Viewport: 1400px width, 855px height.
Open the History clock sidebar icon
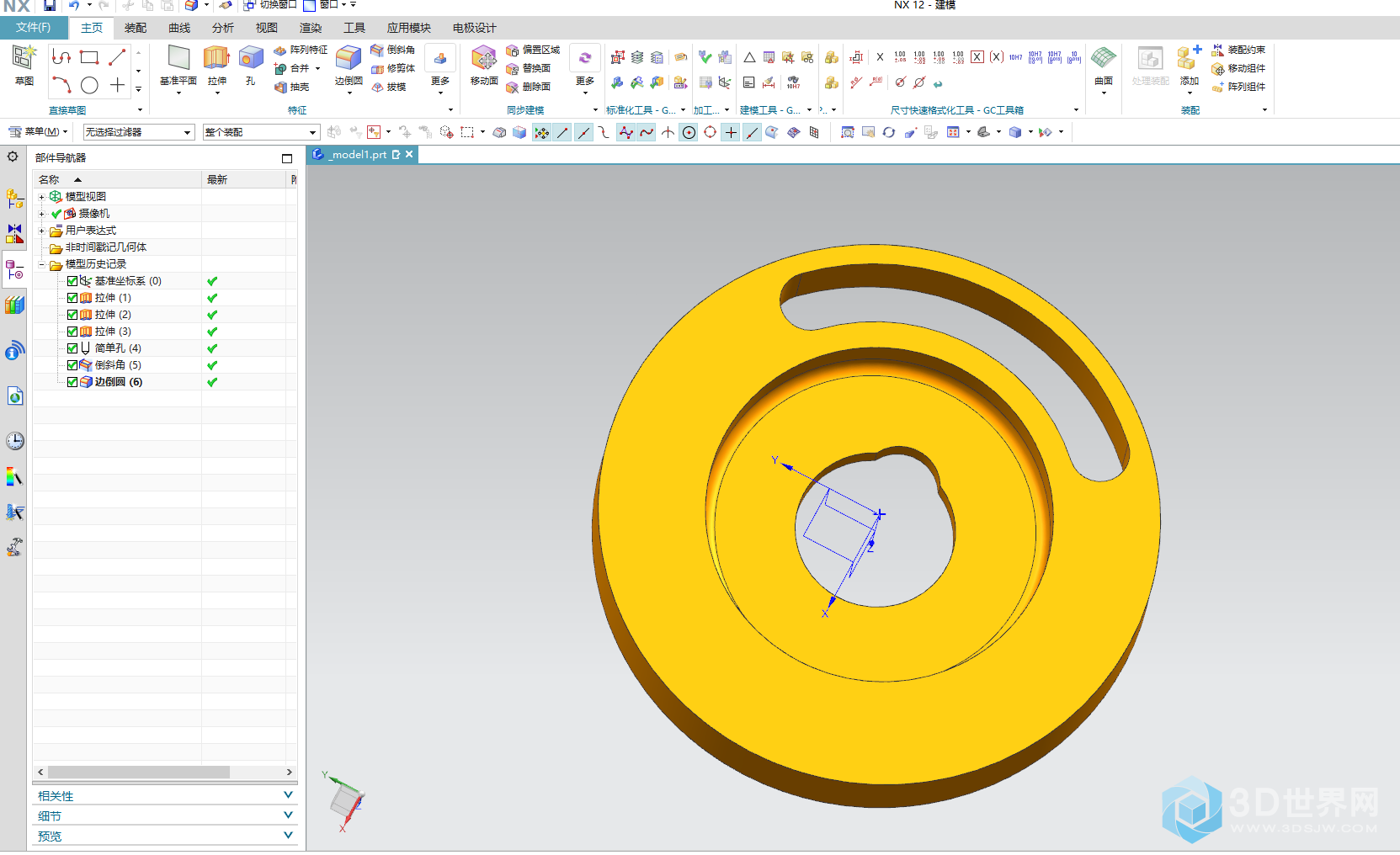[14, 440]
